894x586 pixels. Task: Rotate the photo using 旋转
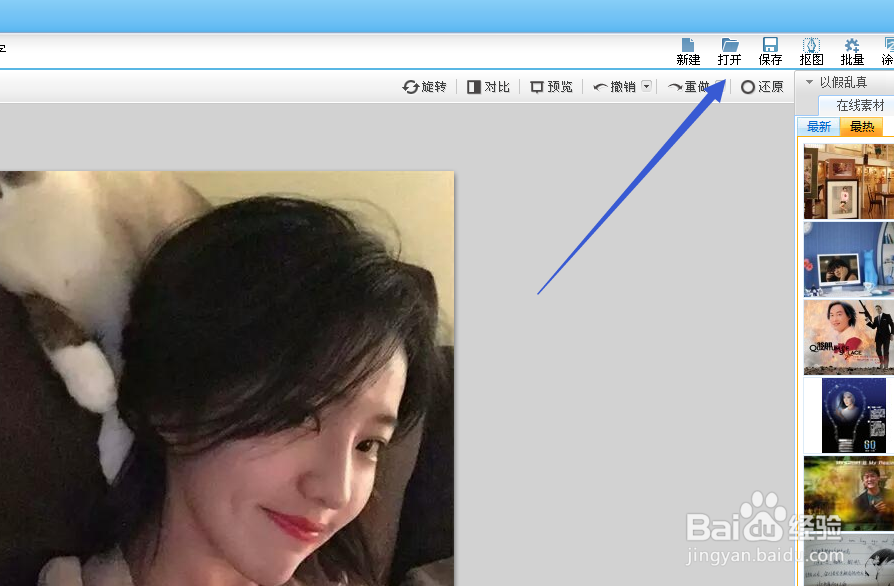pyautogui.click(x=424, y=87)
